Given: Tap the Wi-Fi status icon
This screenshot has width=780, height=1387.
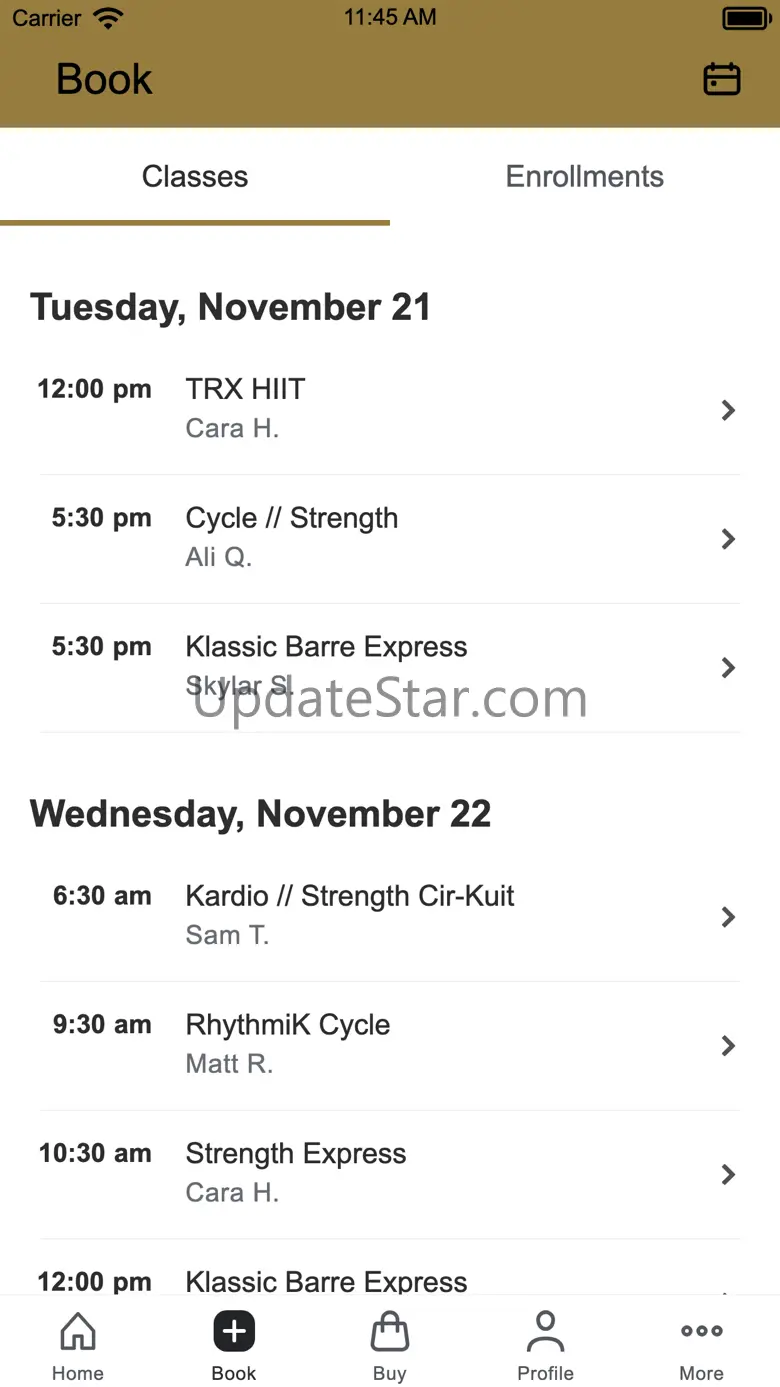Looking at the screenshot, I should pyautogui.click(x=107, y=17).
